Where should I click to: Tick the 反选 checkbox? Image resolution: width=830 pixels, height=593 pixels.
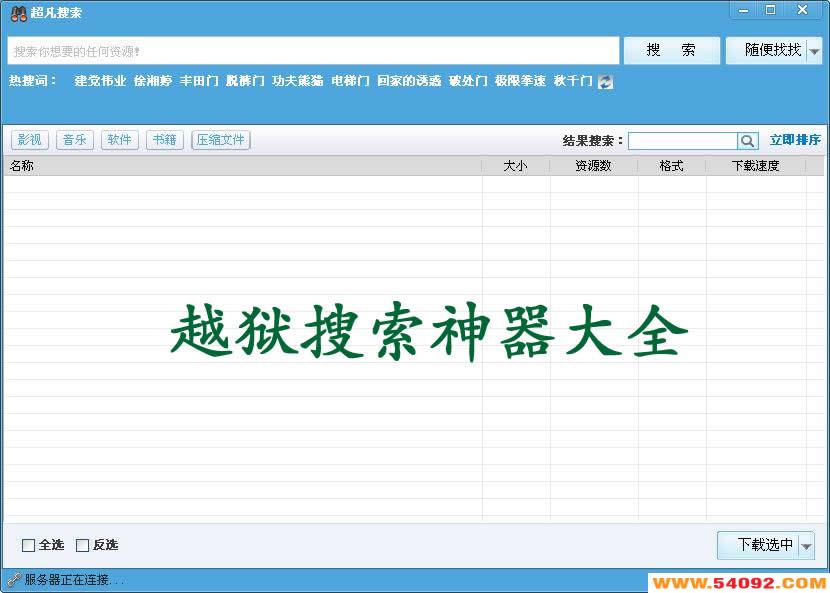tap(83, 545)
